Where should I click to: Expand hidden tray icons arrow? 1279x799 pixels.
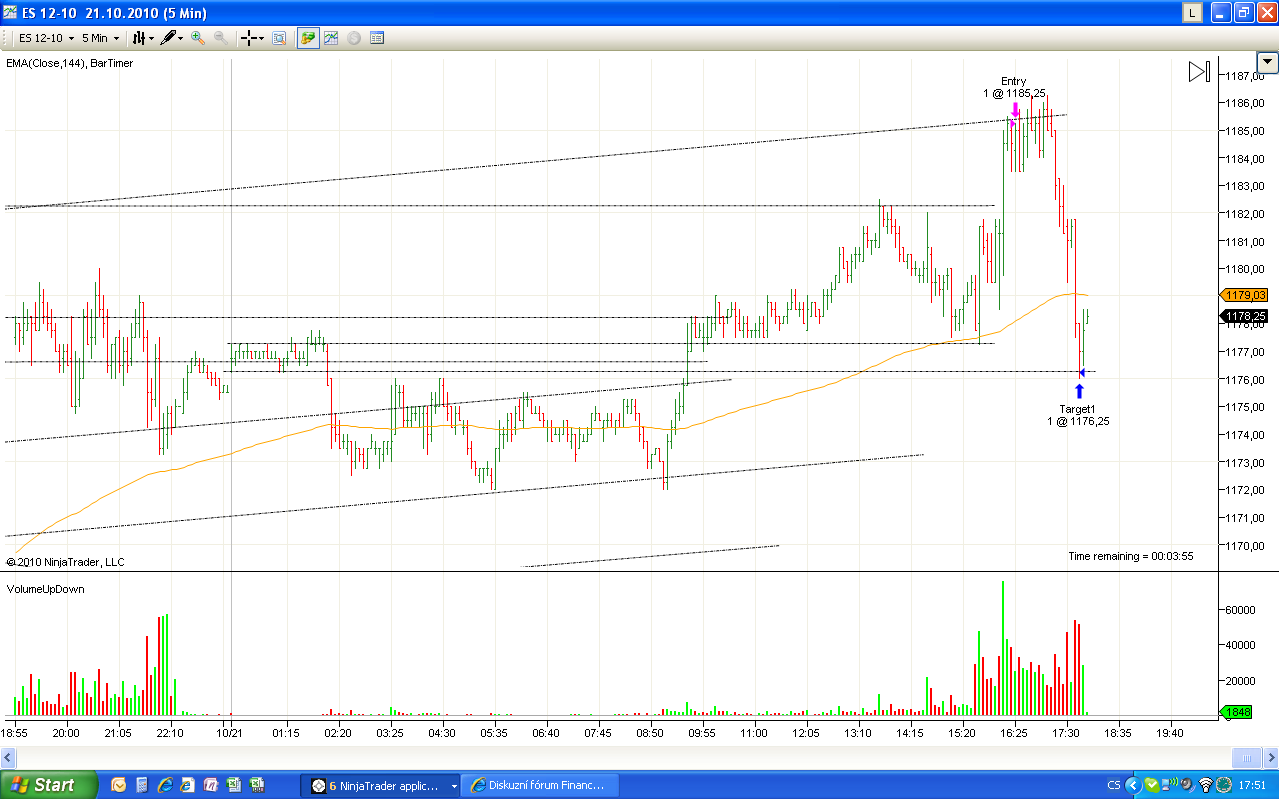point(1133,786)
